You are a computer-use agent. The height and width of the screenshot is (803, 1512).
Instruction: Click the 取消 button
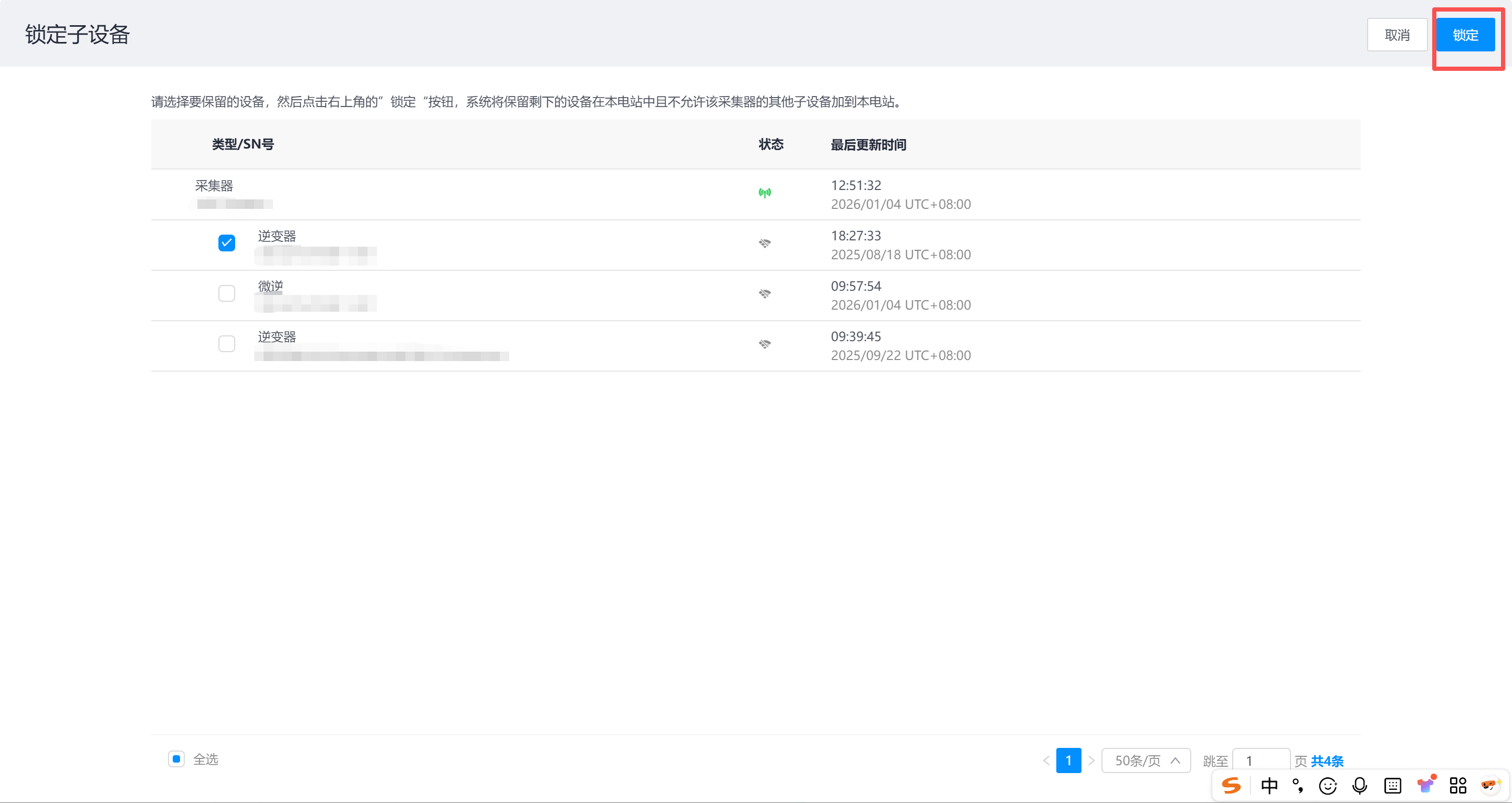tap(1397, 35)
